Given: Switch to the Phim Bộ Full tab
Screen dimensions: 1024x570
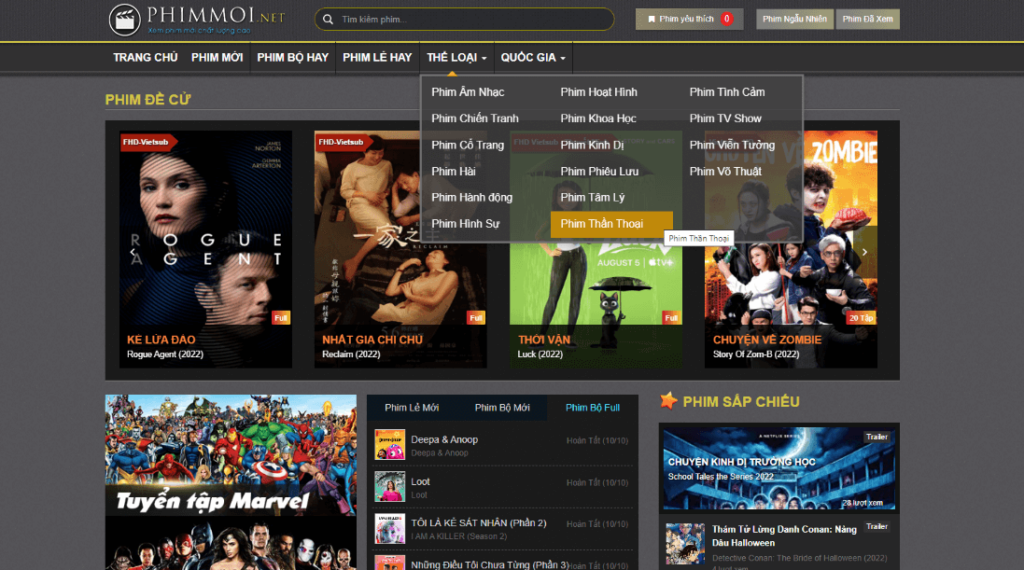Looking at the screenshot, I should (592, 407).
